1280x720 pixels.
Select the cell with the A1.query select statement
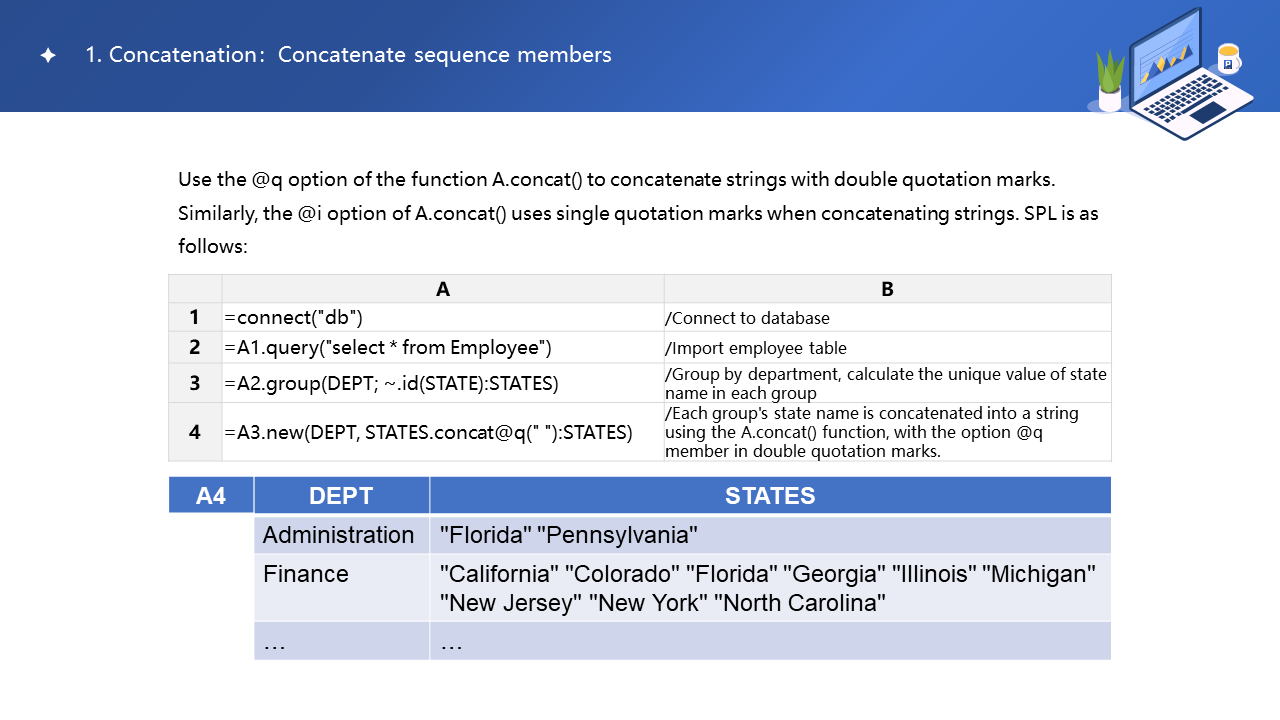(443, 347)
